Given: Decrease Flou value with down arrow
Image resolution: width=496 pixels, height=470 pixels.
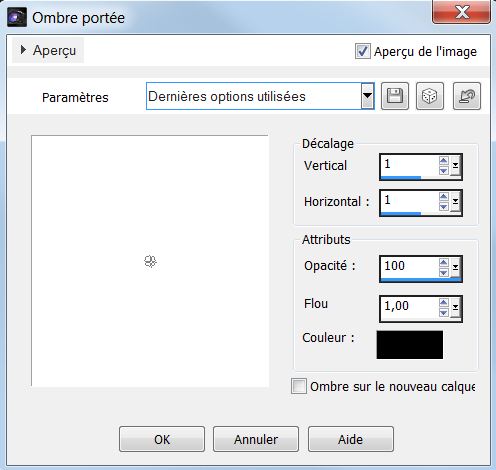Looking at the screenshot, I should click(x=443, y=313).
